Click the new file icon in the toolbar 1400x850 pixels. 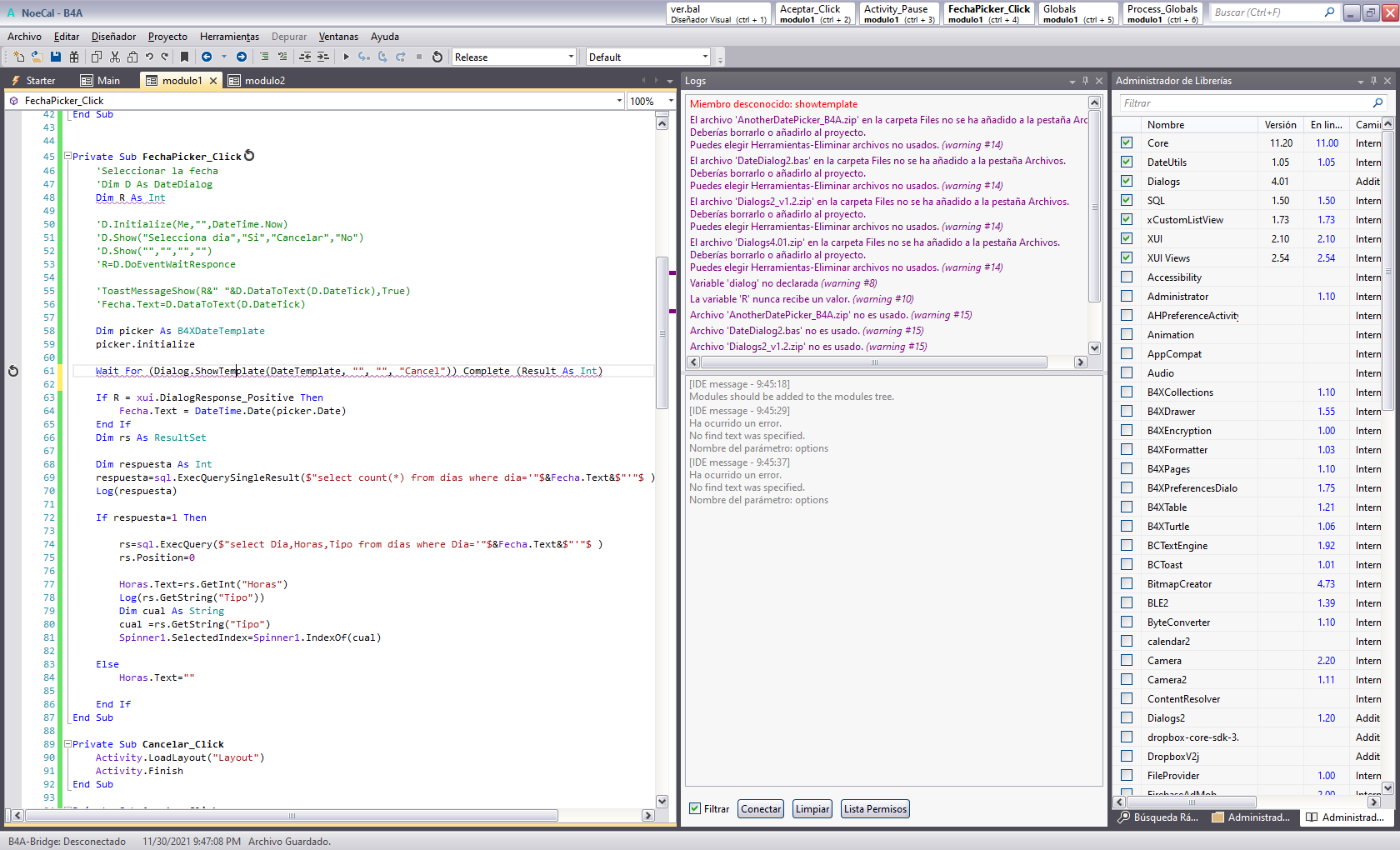[x=18, y=57]
